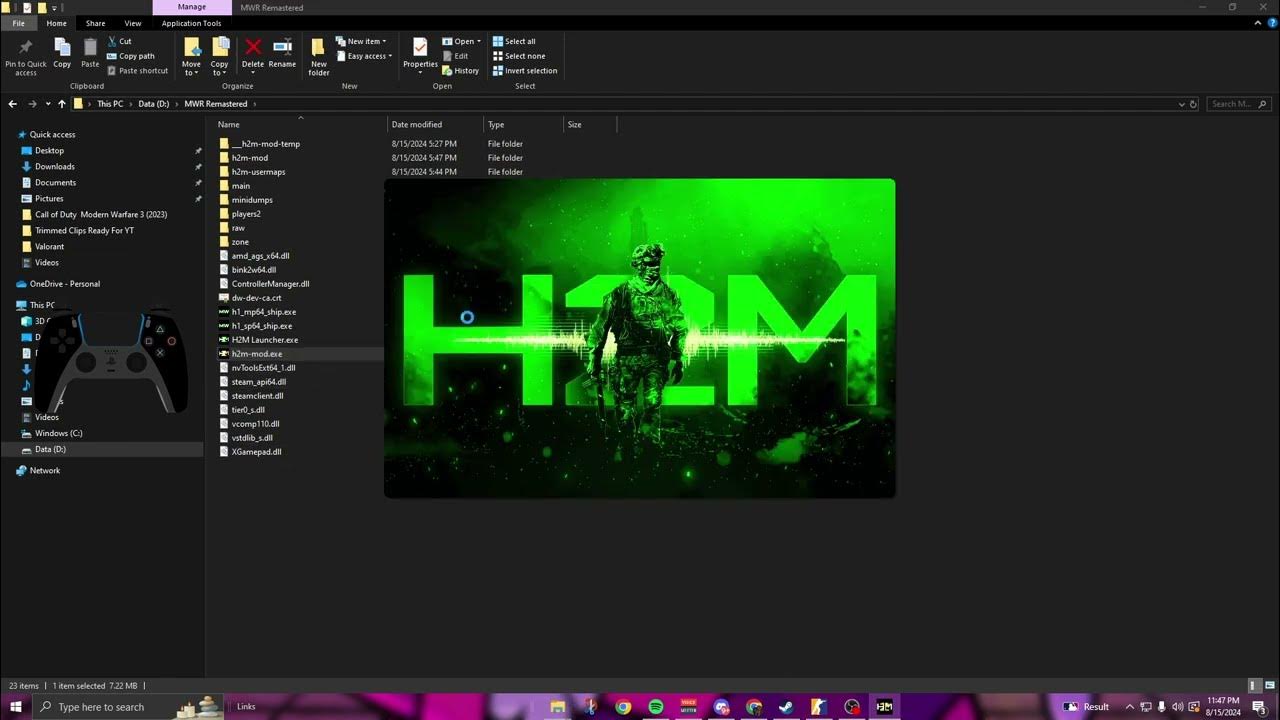Viewport: 1280px width, 720px height.
Task: Select h1_mp64_ship.exe in the file list
Action: [x=264, y=312]
